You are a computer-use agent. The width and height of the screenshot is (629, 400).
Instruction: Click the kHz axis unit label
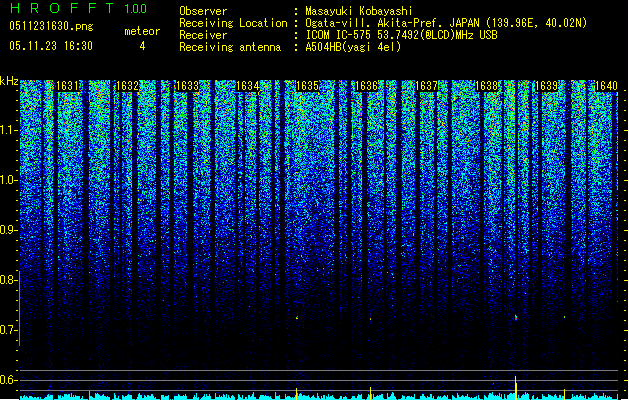(x=9, y=81)
